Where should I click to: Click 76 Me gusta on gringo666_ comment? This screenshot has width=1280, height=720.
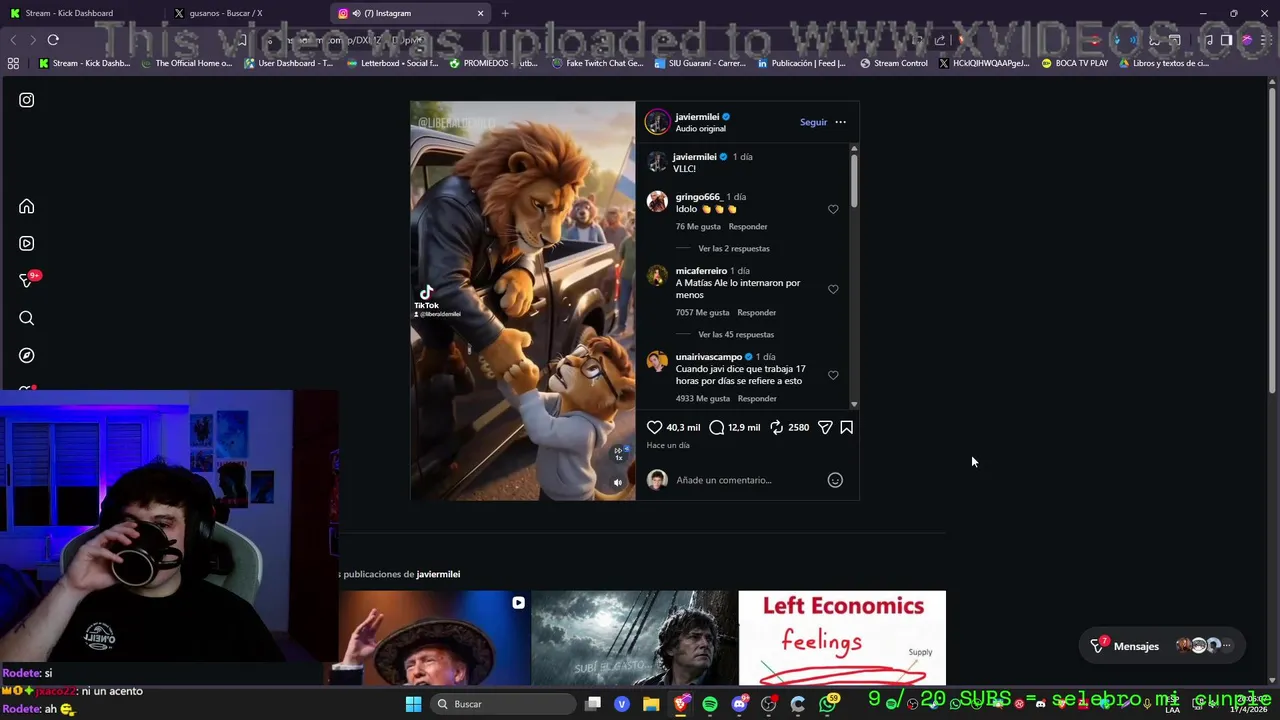tap(698, 227)
